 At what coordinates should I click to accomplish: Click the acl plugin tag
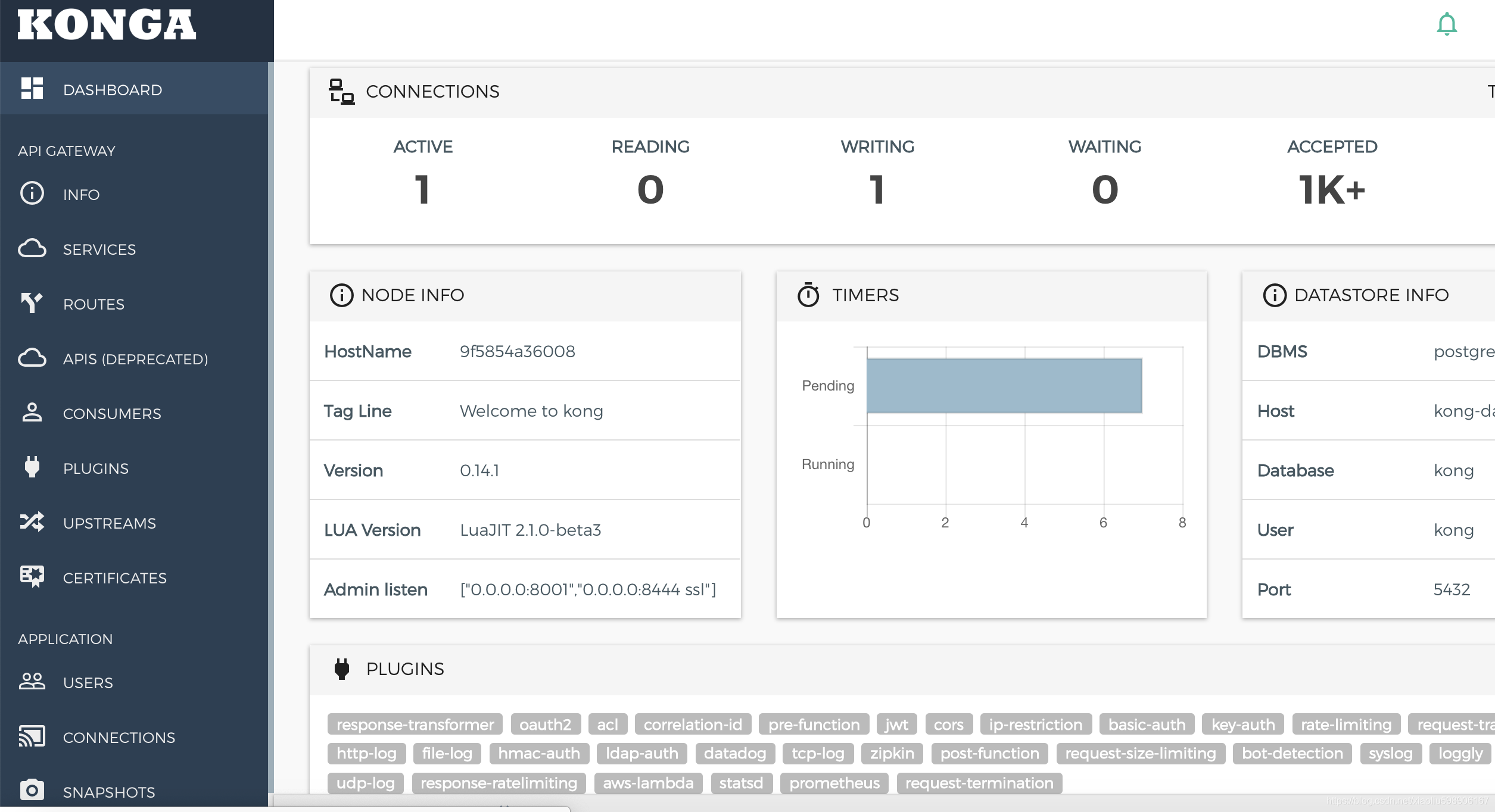click(x=608, y=724)
